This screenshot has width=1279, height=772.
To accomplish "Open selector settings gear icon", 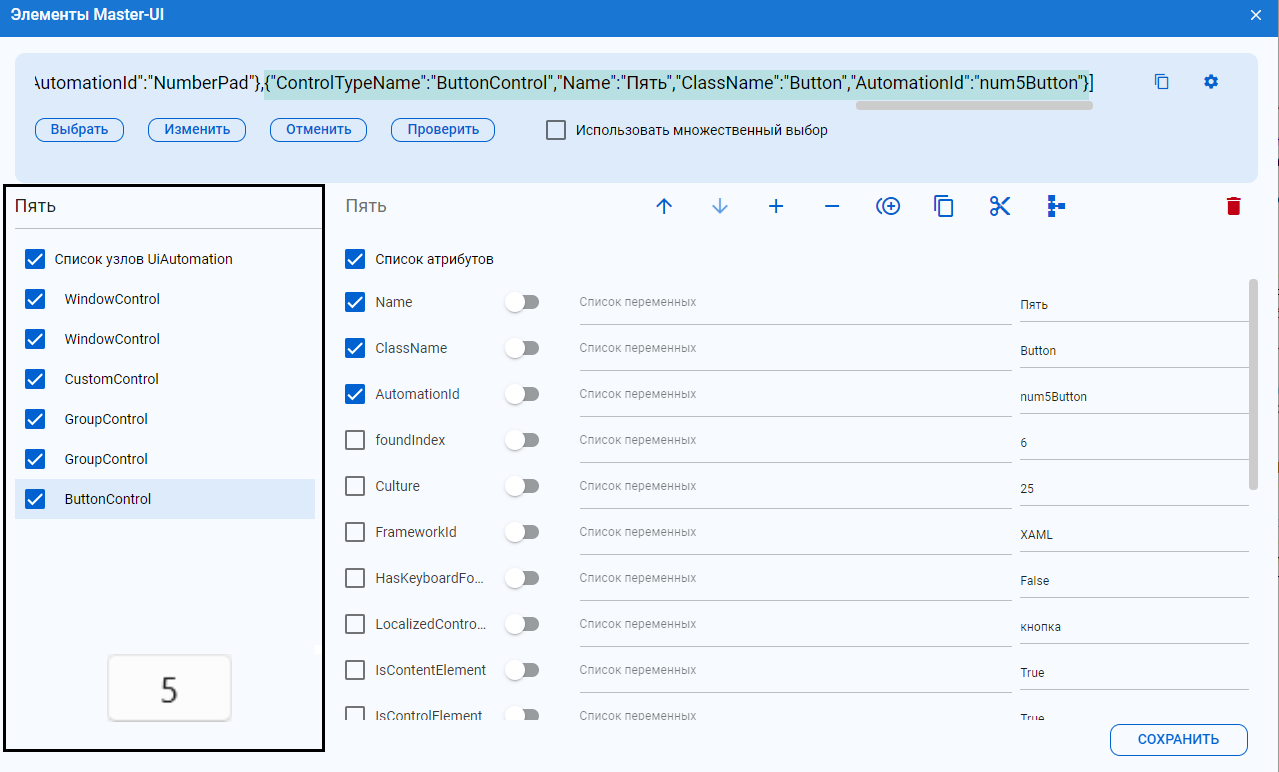I will click(1211, 82).
